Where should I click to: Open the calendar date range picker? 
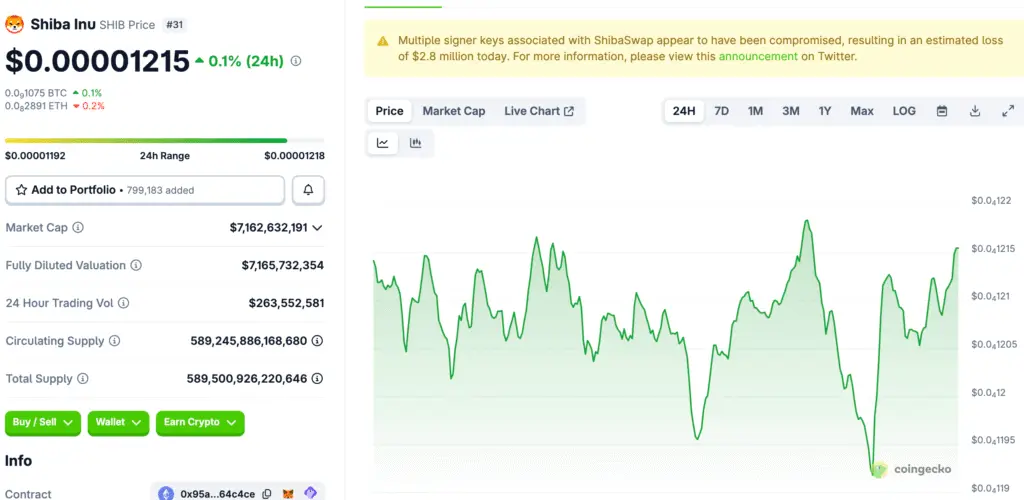click(x=942, y=111)
